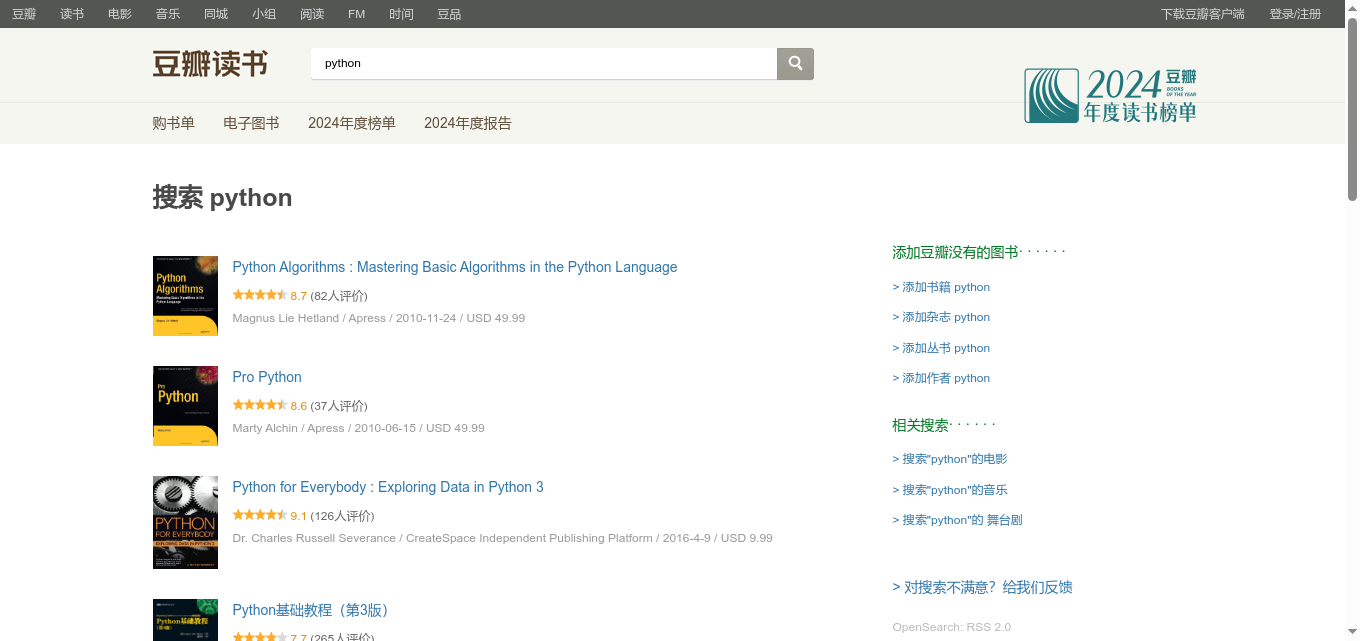This screenshot has width=1360, height=641.
Task: Search python 的电影 link
Action: (x=950, y=459)
